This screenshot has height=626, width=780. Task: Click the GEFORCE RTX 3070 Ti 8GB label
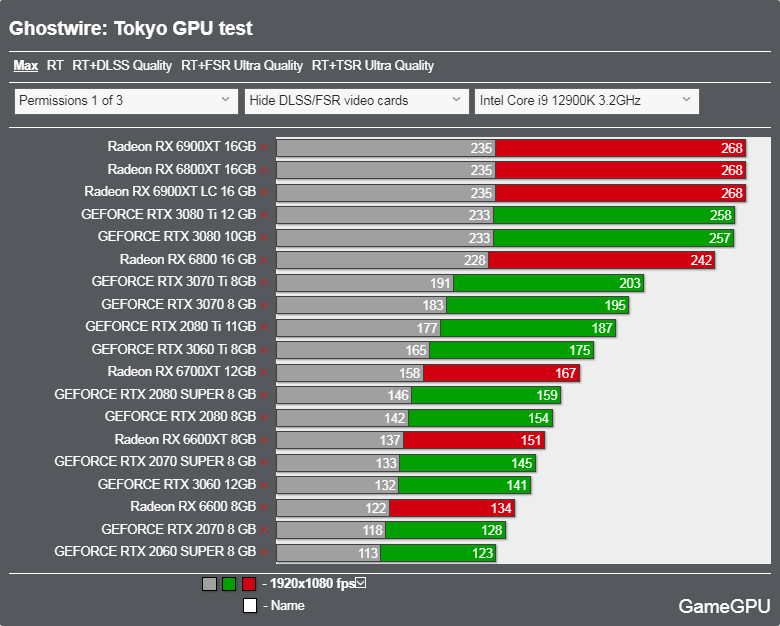pyautogui.click(x=174, y=282)
